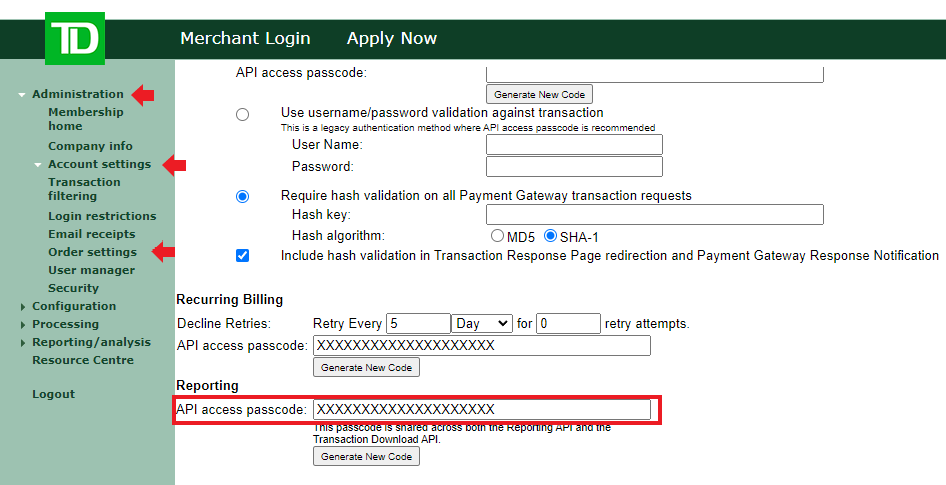Open the Day retry interval dropdown

(482, 324)
